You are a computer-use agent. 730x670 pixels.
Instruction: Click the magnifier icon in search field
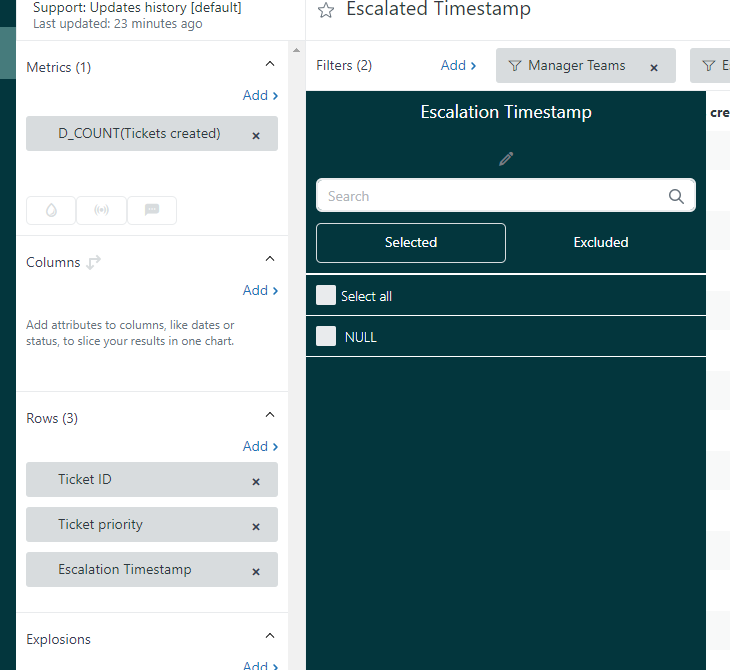pyautogui.click(x=676, y=196)
